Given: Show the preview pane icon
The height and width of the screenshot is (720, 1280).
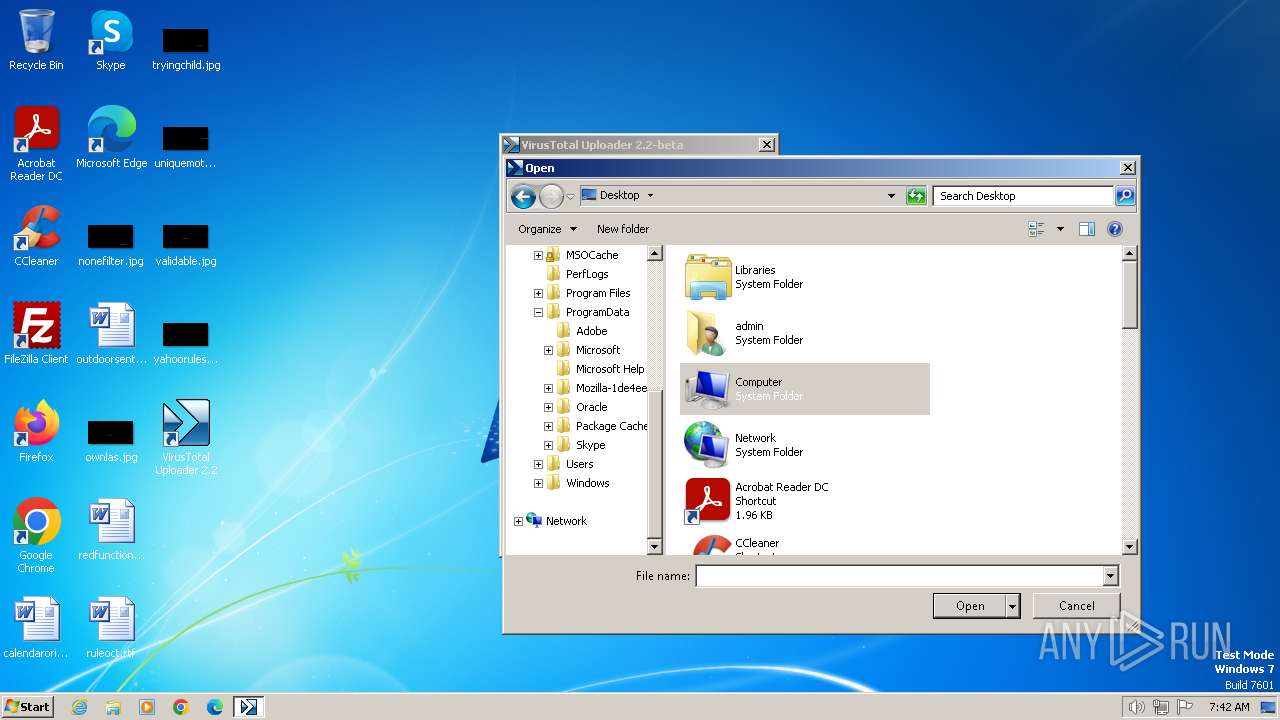Looking at the screenshot, I should (x=1087, y=229).
